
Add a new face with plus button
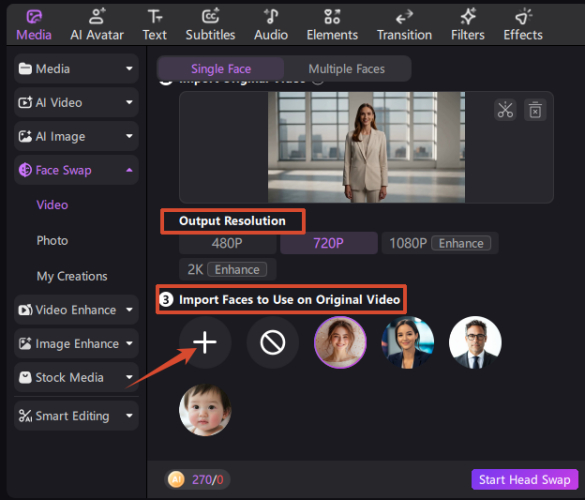tap(205, 342)
